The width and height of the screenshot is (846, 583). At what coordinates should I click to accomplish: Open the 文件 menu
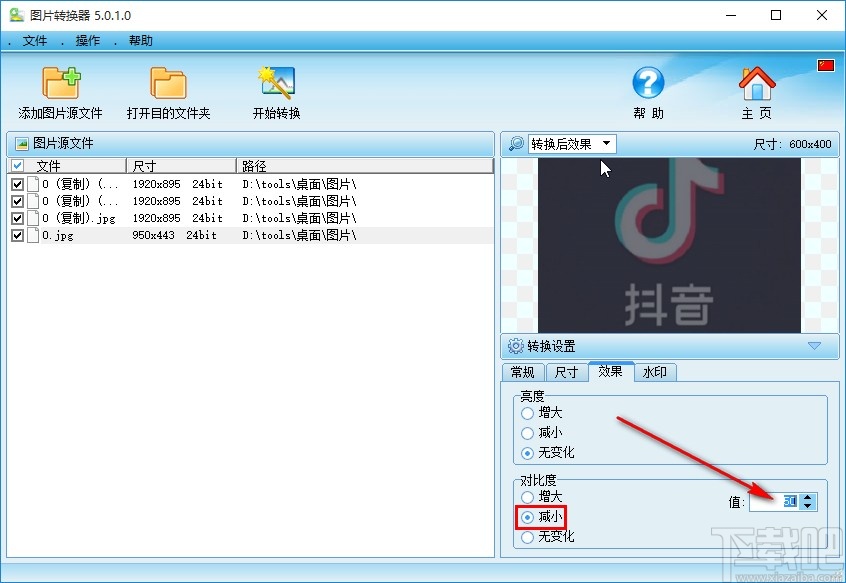pyautogui.click(x=35, y=41)
